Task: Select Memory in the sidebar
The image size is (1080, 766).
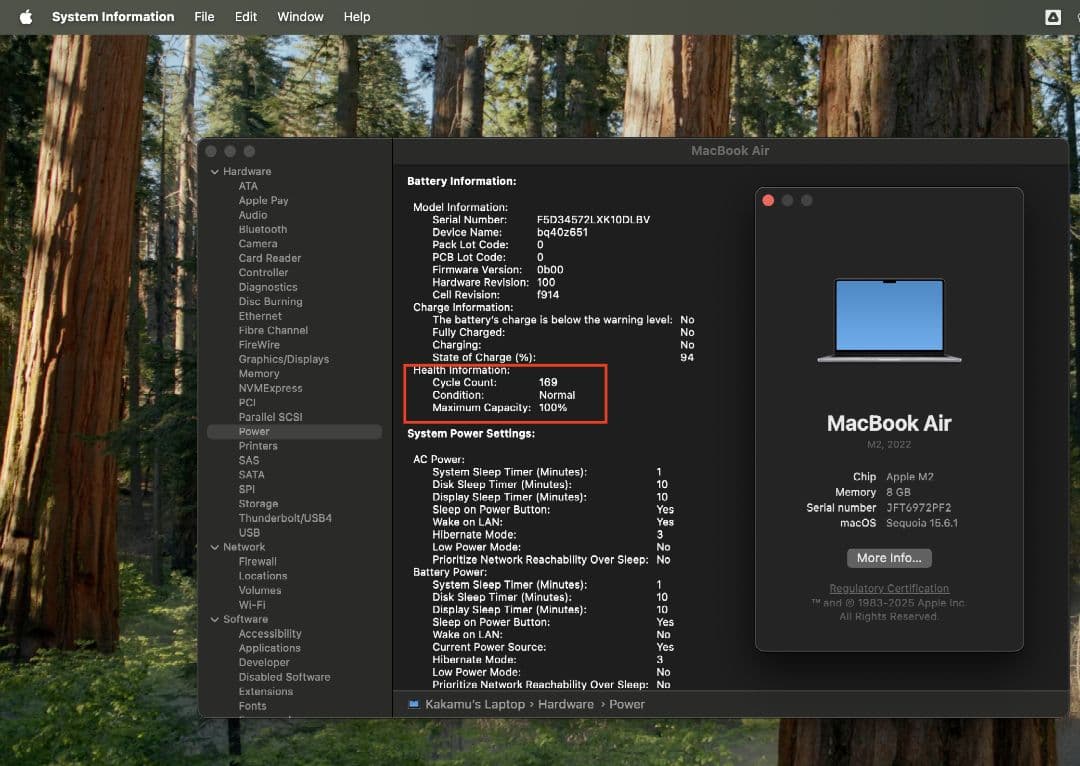Action: [x=258, y=373]
